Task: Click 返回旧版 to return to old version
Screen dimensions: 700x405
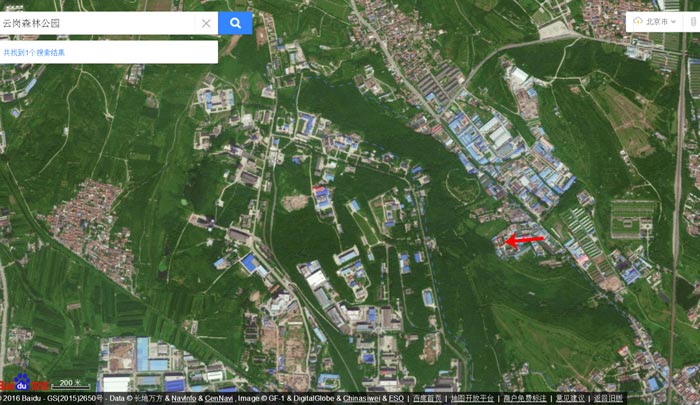Action: pyautogui.click(x=609, y=398)
